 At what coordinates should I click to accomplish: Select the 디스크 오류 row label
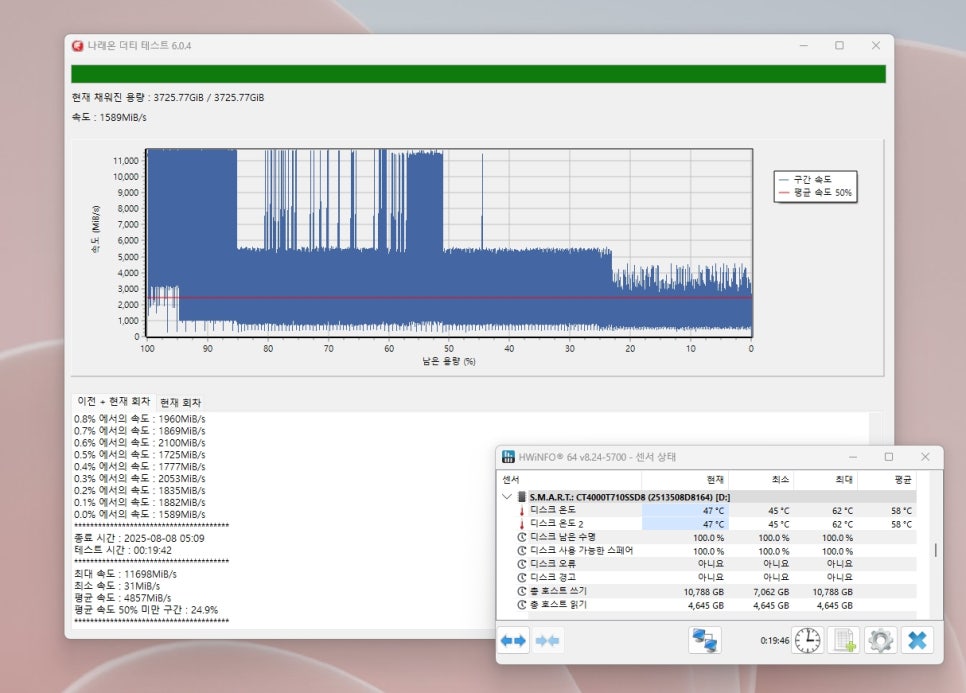[553, 564]
